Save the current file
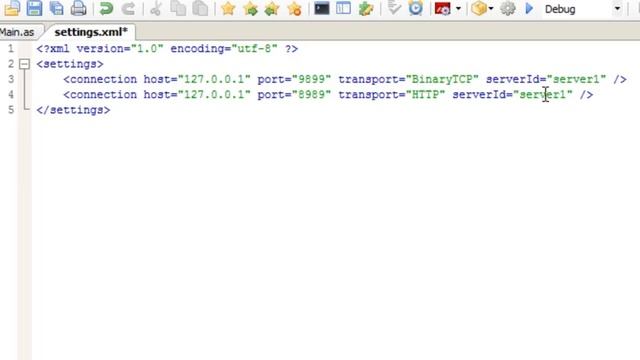The height and width of the screenshot is (360, 640). point(34,9)
